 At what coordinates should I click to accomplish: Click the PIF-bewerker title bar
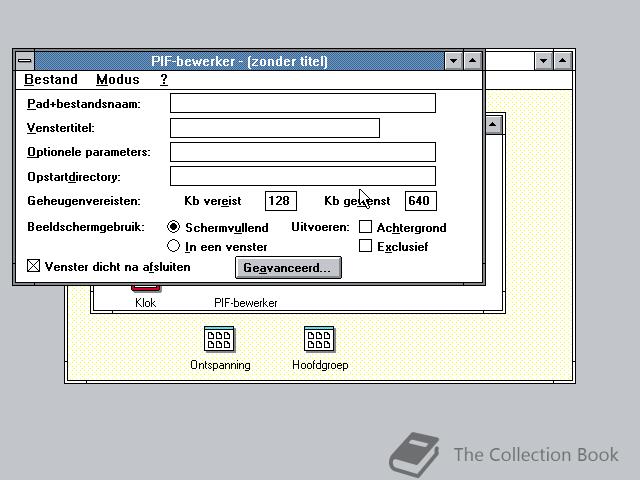pos(239,61)
